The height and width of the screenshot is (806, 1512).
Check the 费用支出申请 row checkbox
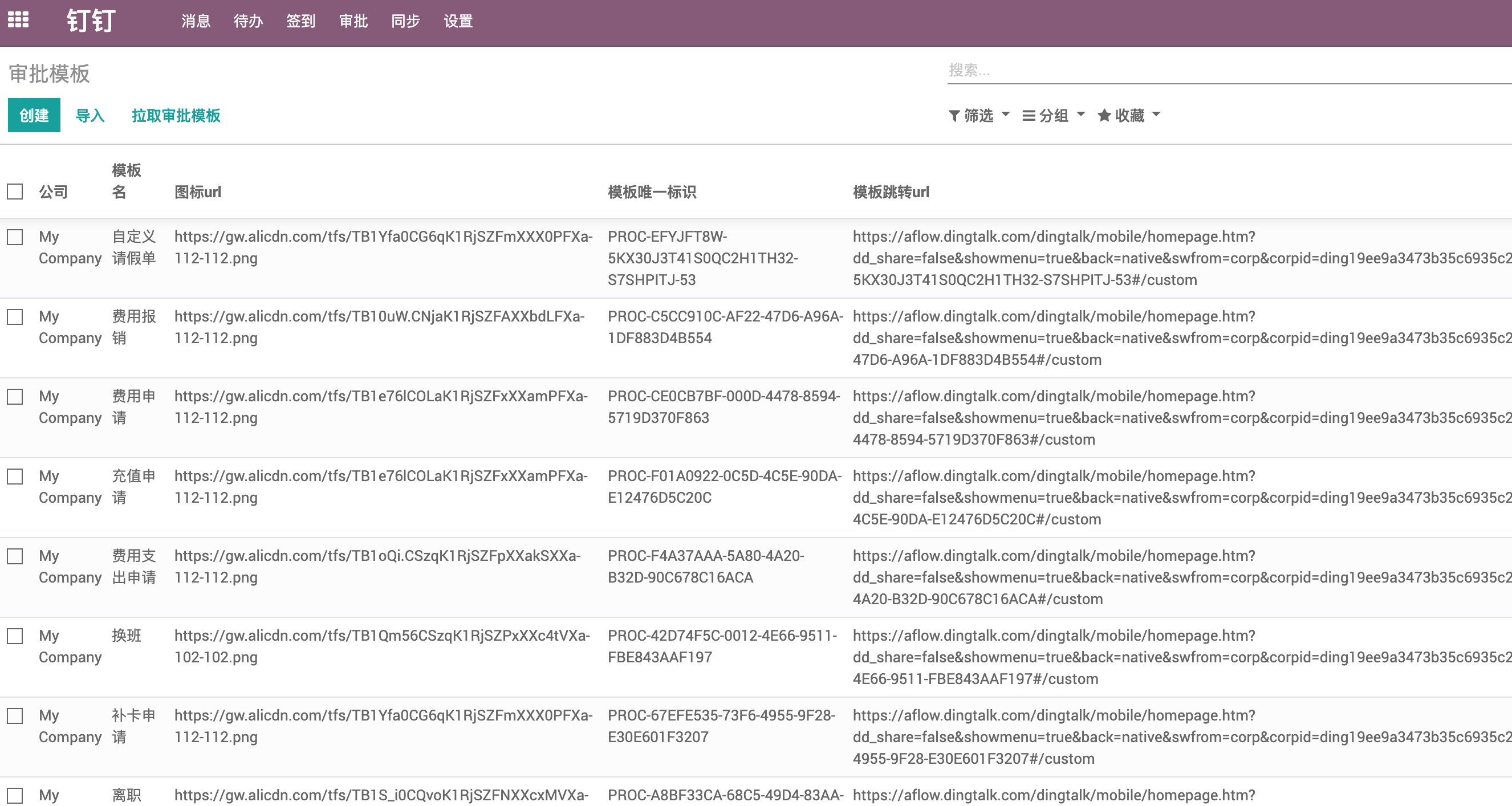click(15, 556)
